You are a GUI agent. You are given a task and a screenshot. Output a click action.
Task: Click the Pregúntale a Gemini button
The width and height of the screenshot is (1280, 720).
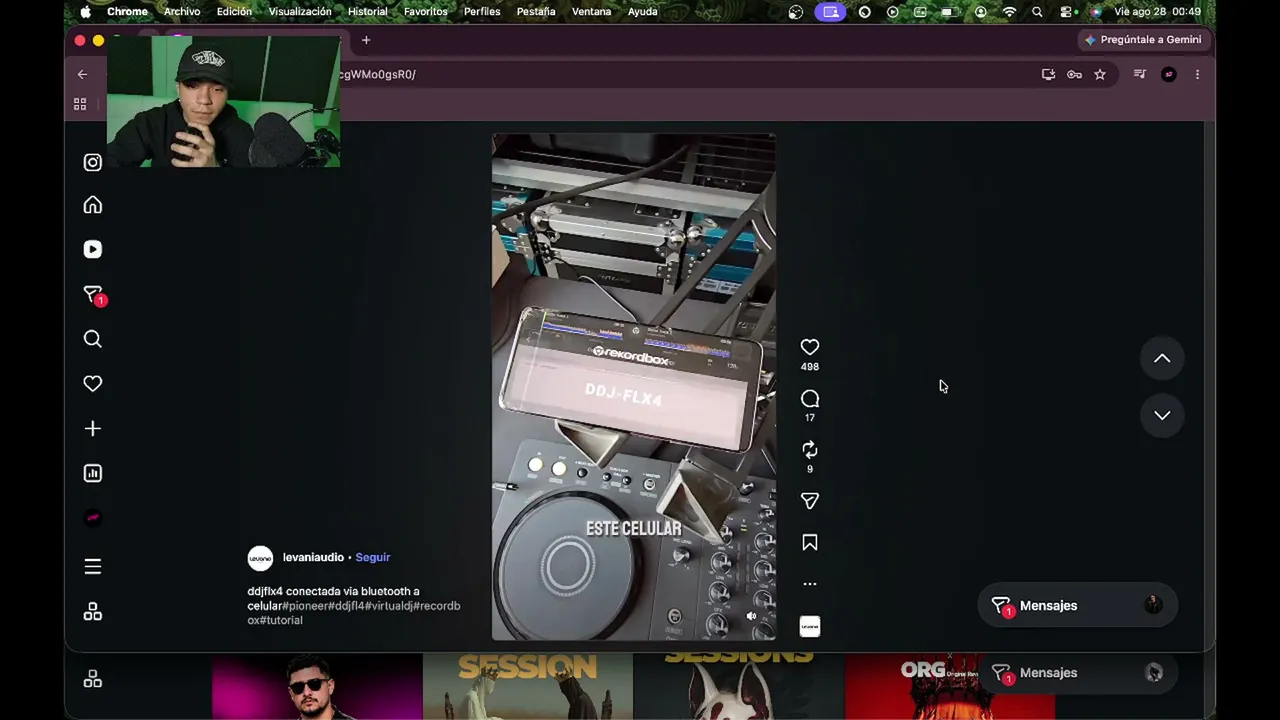(x=1143, y=40)
